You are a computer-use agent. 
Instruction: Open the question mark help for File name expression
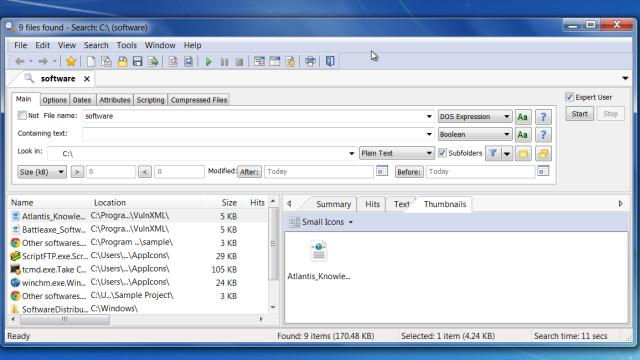tap(543, 117)
